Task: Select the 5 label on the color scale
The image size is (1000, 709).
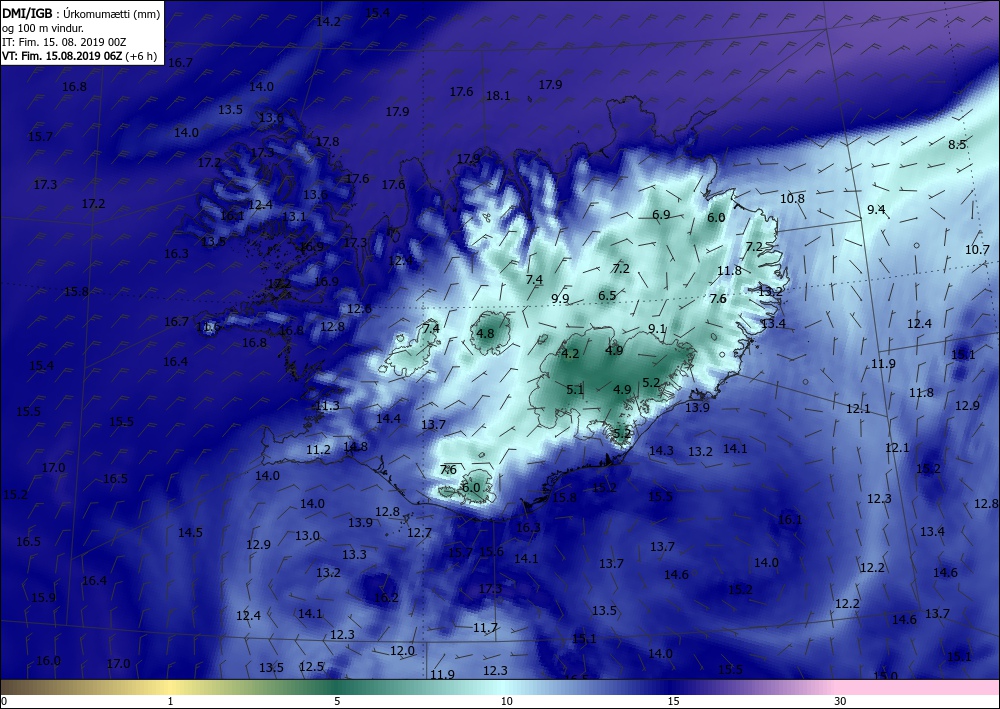Action: pos(337,702)
